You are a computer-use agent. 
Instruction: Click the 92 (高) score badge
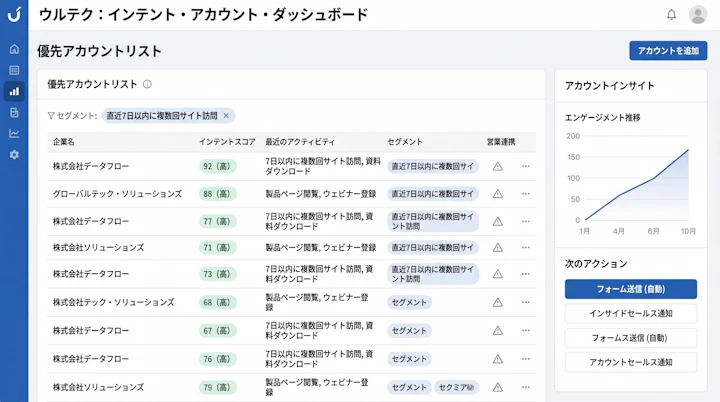pyautogui.click(x=218, y=166)
